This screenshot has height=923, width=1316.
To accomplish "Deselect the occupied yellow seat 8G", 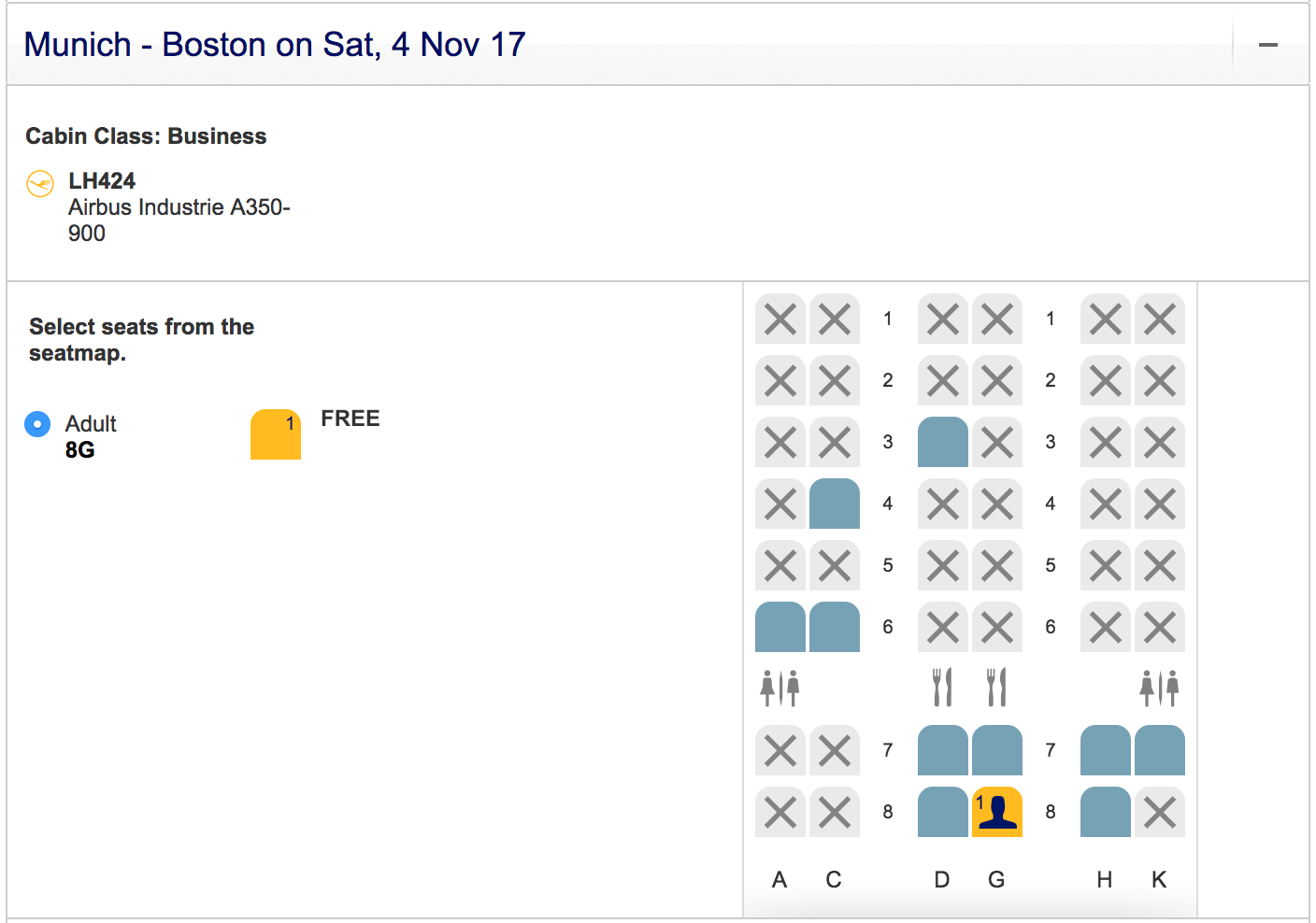I will (996, 812).
